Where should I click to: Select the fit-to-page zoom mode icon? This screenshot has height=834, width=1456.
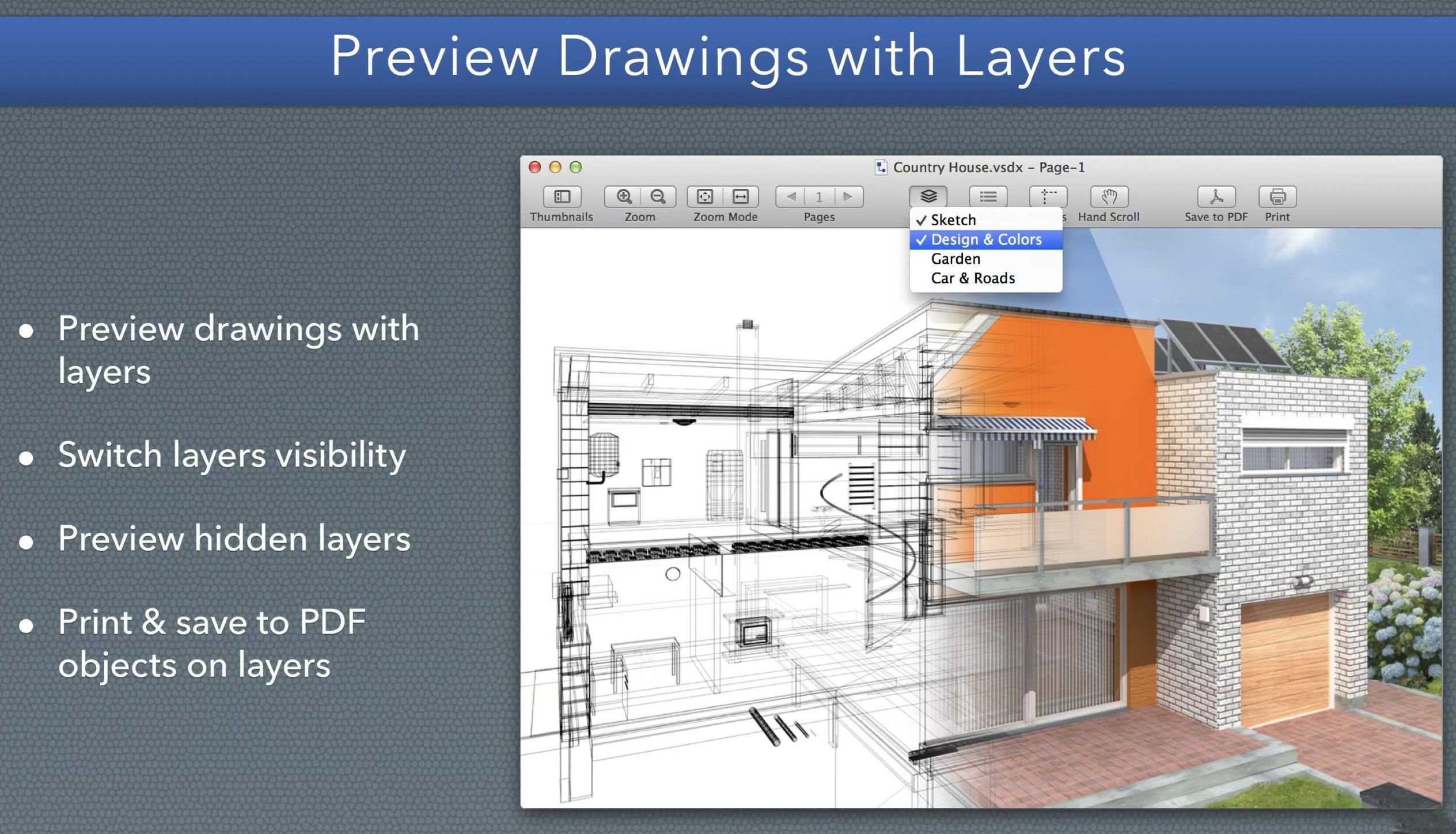pyautogui.click(x=705, y=196)
